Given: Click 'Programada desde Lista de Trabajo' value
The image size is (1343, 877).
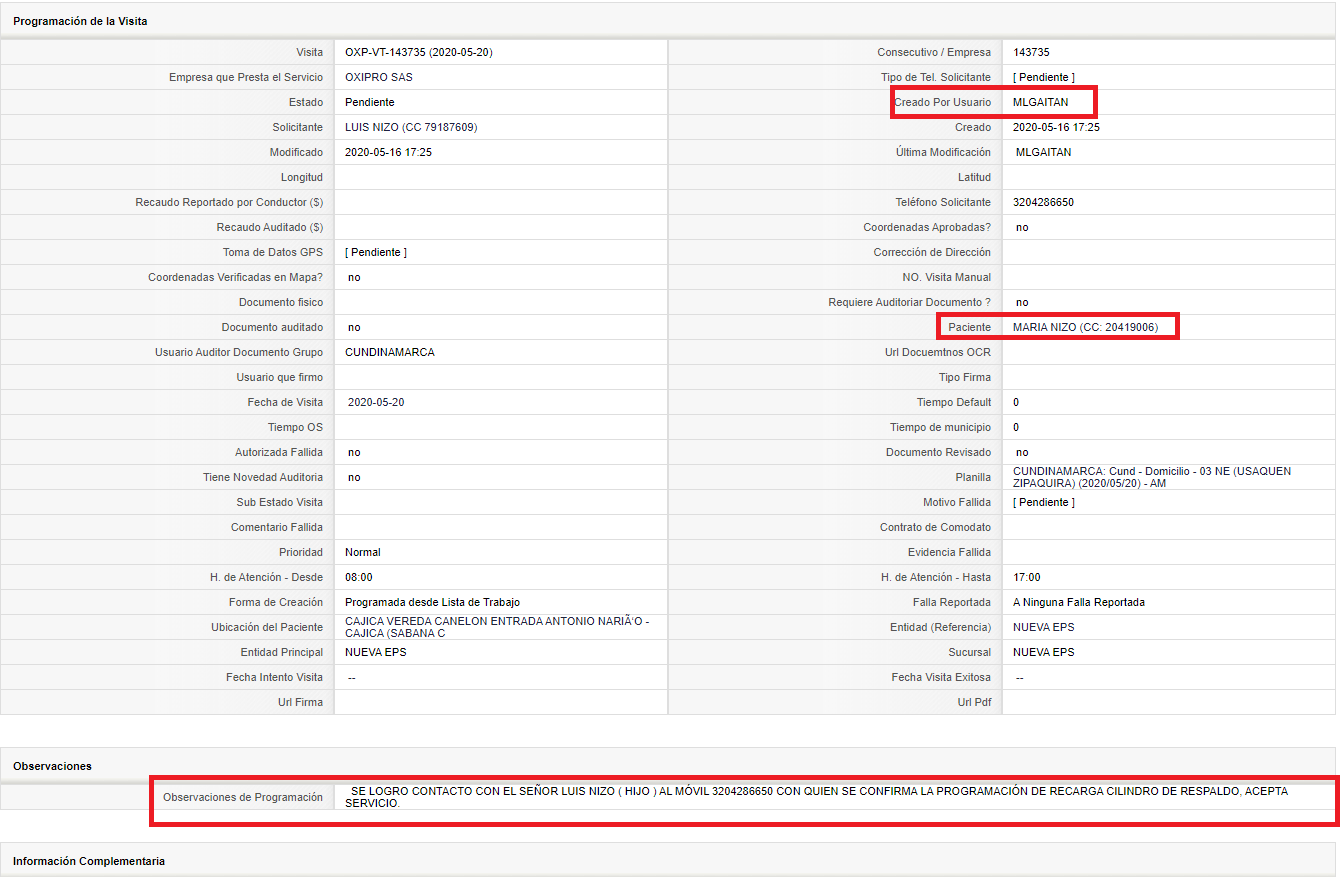Looking at the screenshot, I should click(x=432, y=602).
